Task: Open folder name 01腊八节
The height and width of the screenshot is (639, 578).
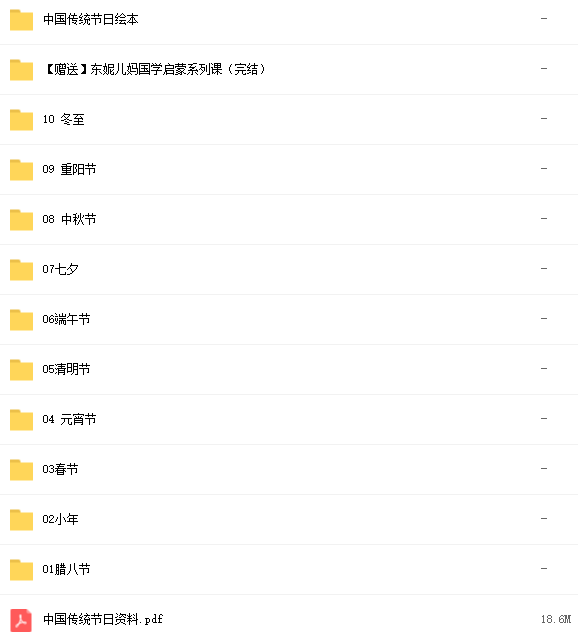Action: [x=66, y=569]
